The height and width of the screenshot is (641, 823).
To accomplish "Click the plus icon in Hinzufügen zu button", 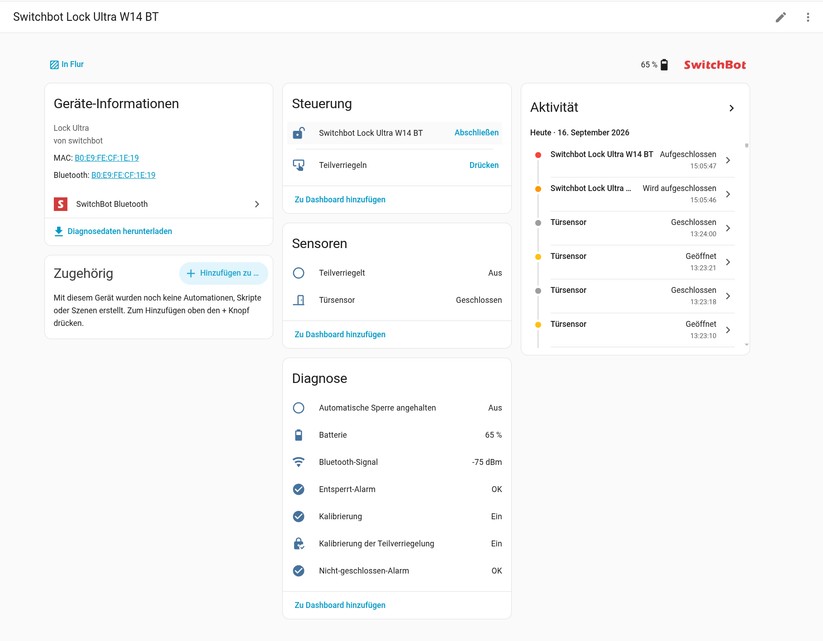I will 191,273.
